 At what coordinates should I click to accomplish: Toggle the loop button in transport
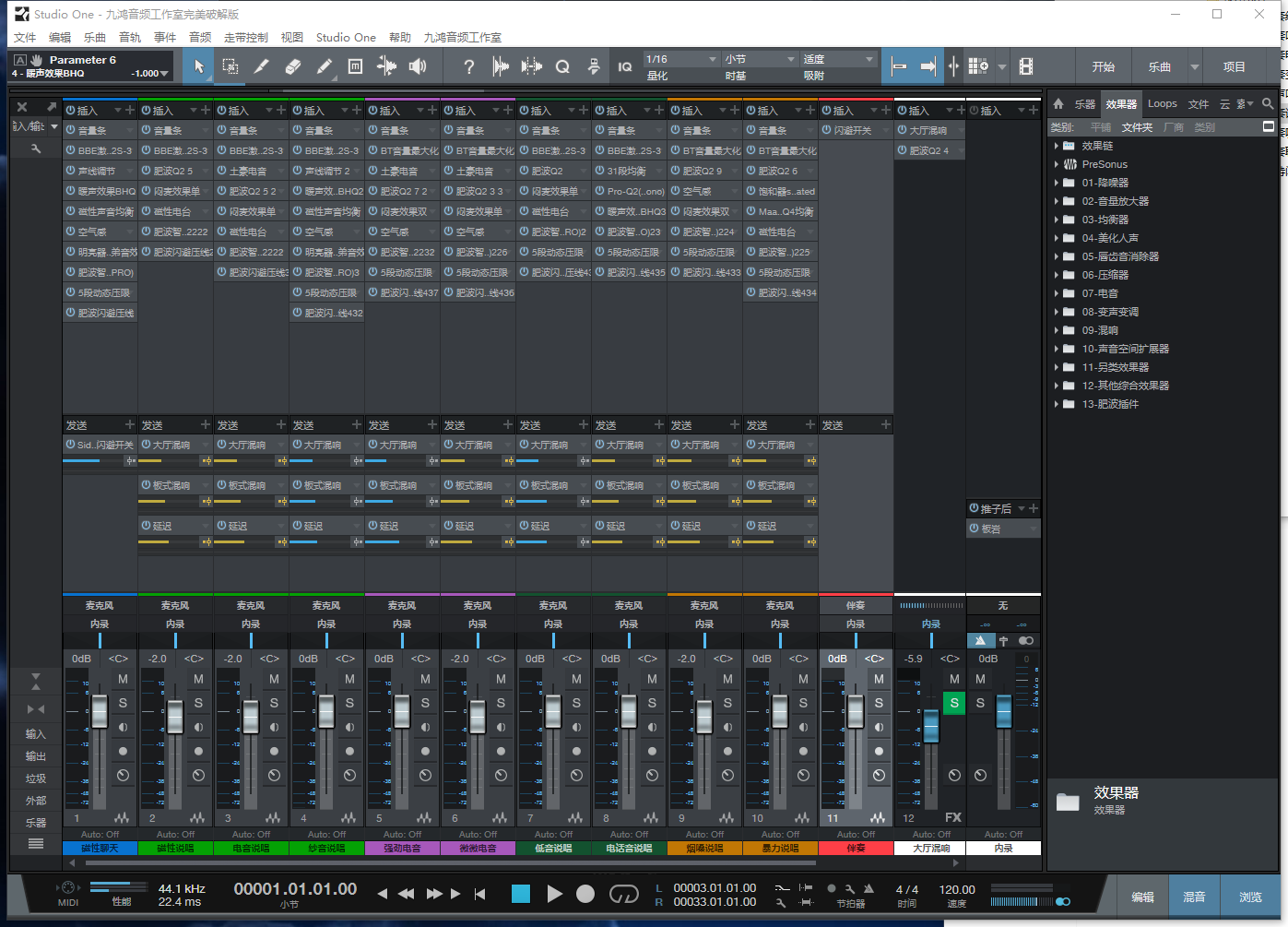pyautogui.click(x=623, y=894)
